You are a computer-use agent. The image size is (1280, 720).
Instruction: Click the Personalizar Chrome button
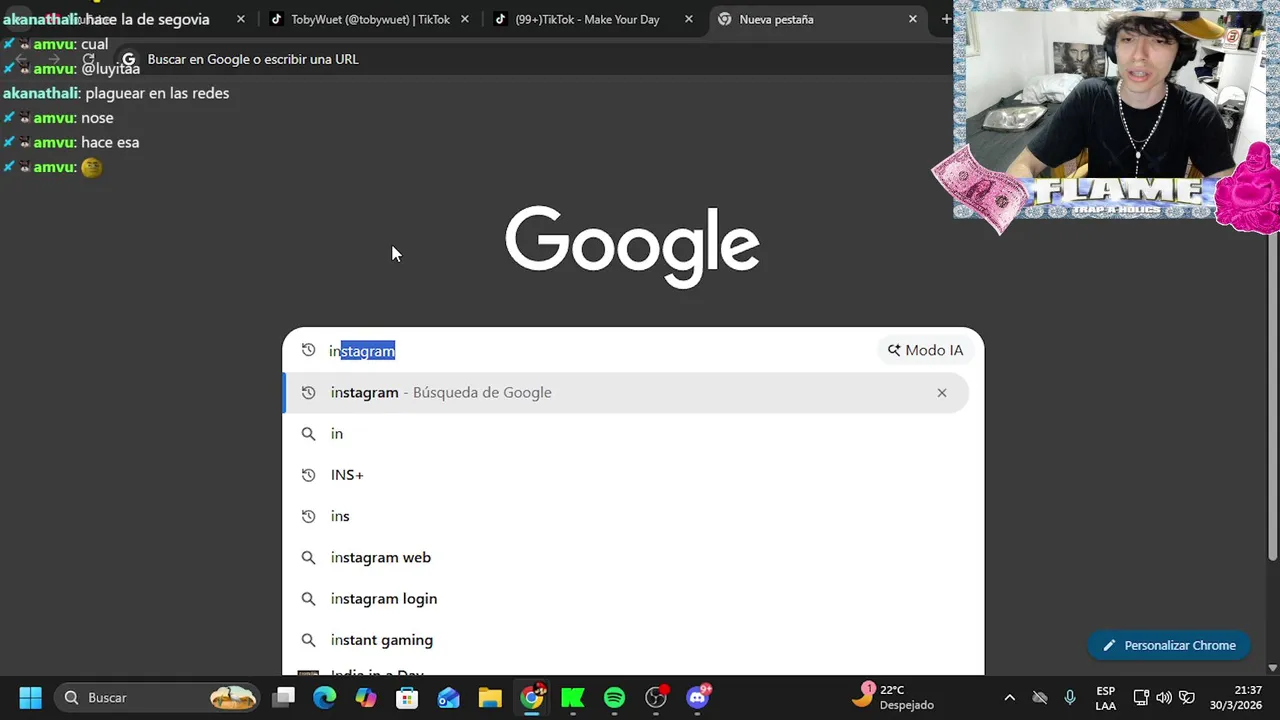click(x=1169, y=645)
